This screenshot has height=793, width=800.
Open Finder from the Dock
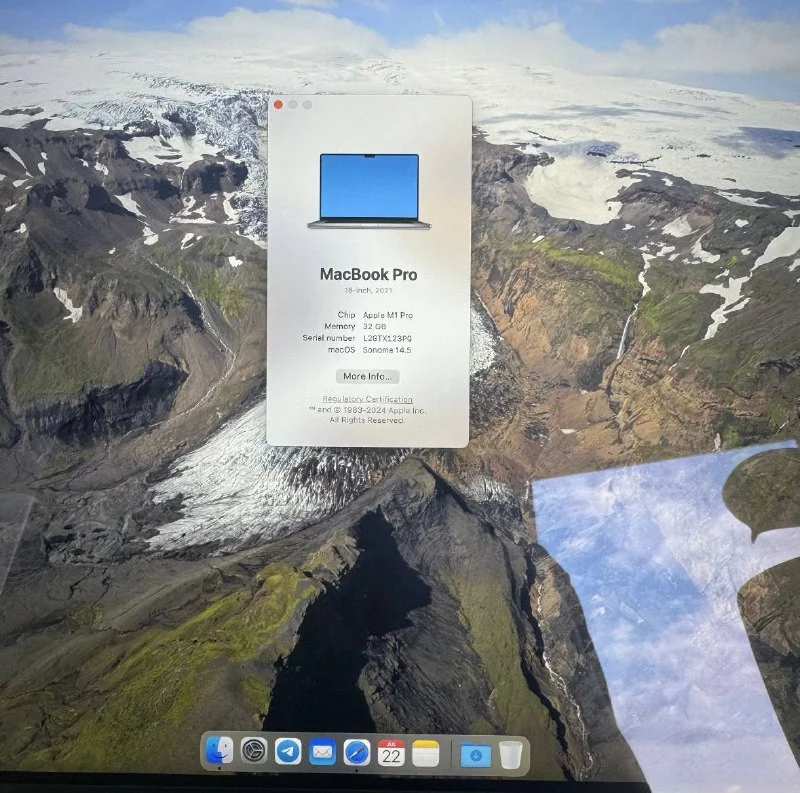[x=219, y=751]
